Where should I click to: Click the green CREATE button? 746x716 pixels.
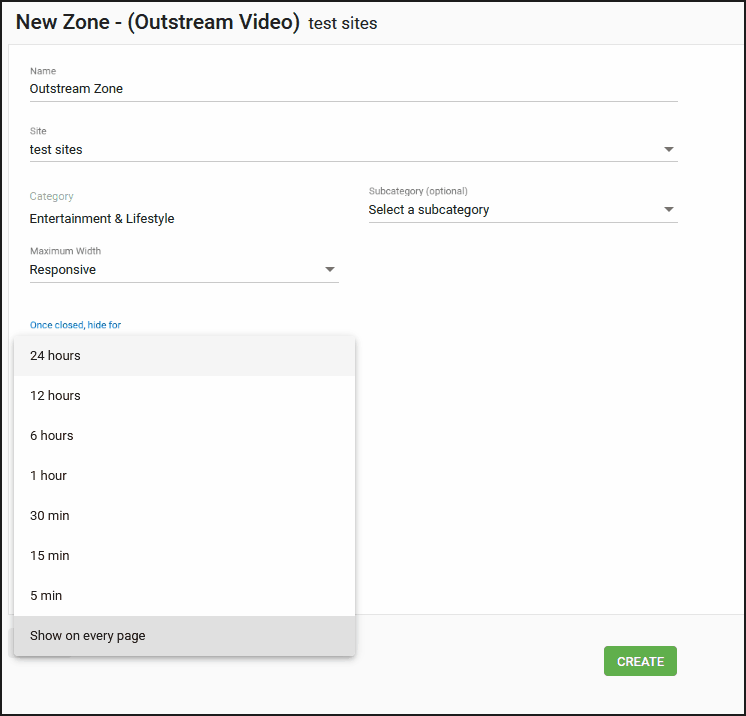pyautogui.click(x=640, y=661)
